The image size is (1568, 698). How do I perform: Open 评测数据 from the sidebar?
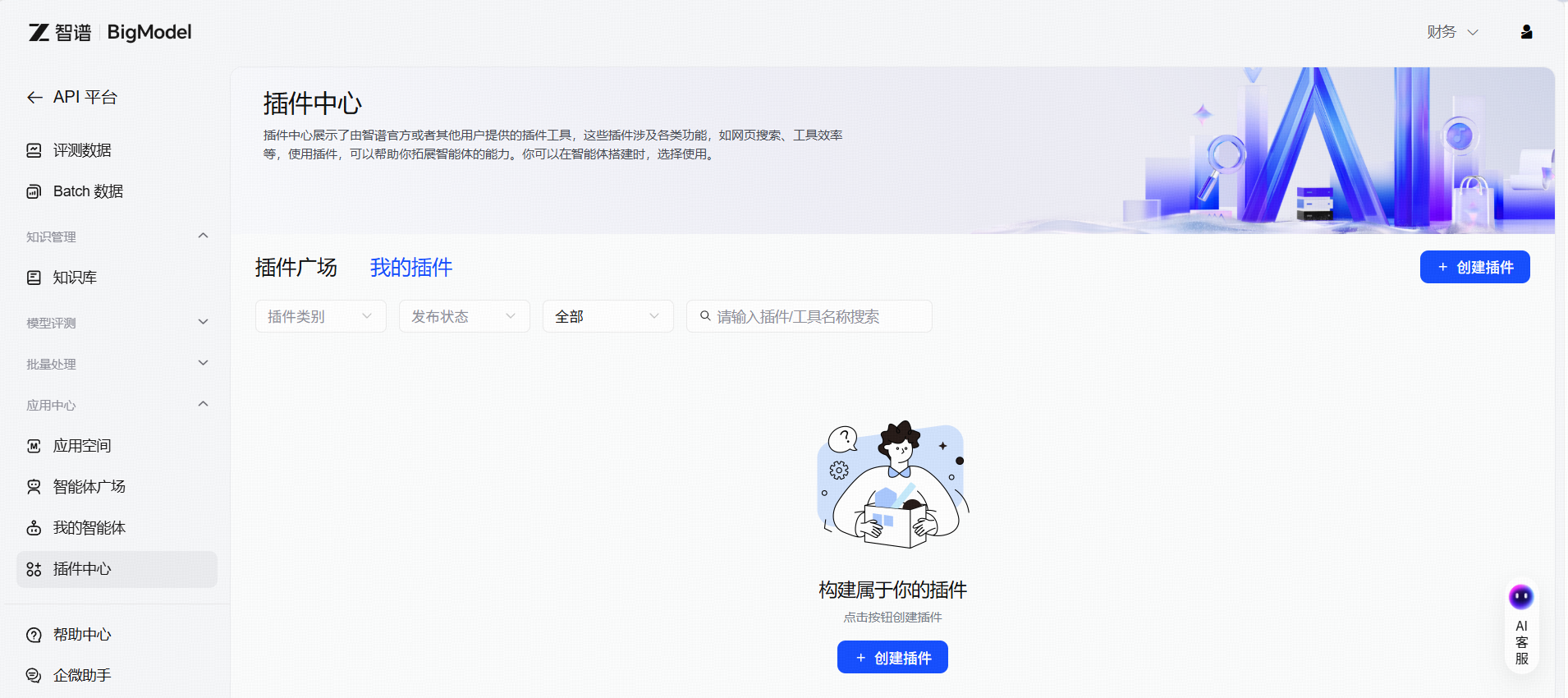[x=82, y=150]
